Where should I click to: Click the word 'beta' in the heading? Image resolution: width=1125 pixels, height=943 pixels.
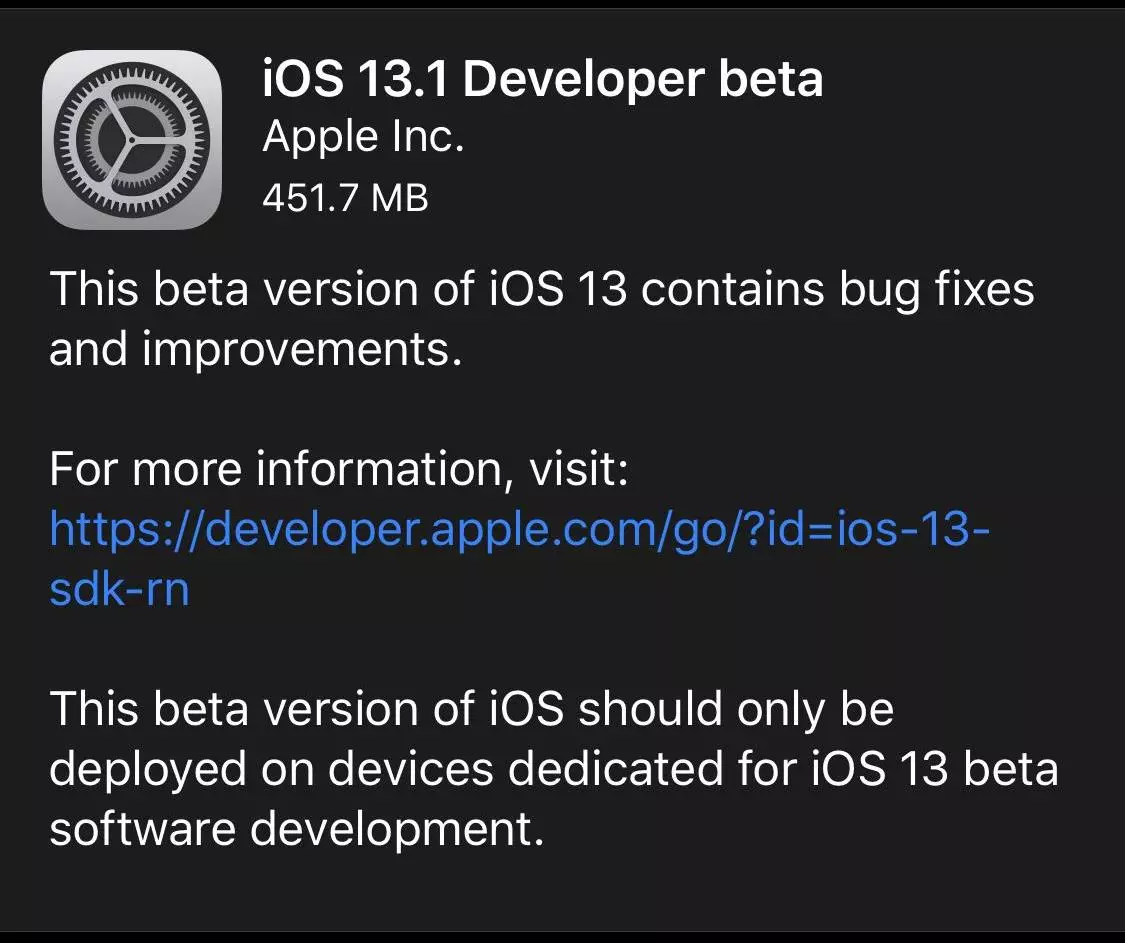771,78
